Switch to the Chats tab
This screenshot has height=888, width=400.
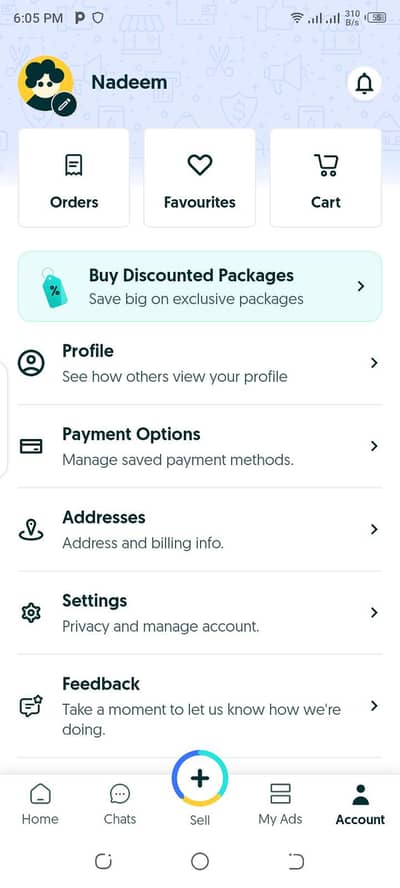pos(120,804)
